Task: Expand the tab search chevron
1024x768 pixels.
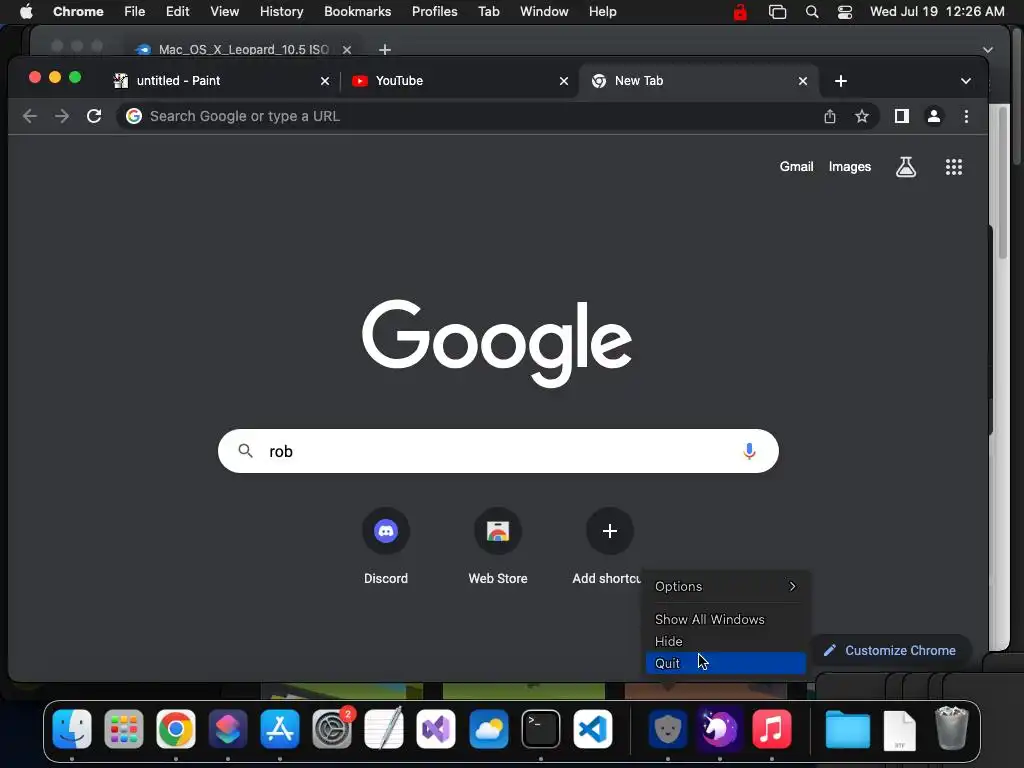Action: click(x=965, y=81)
